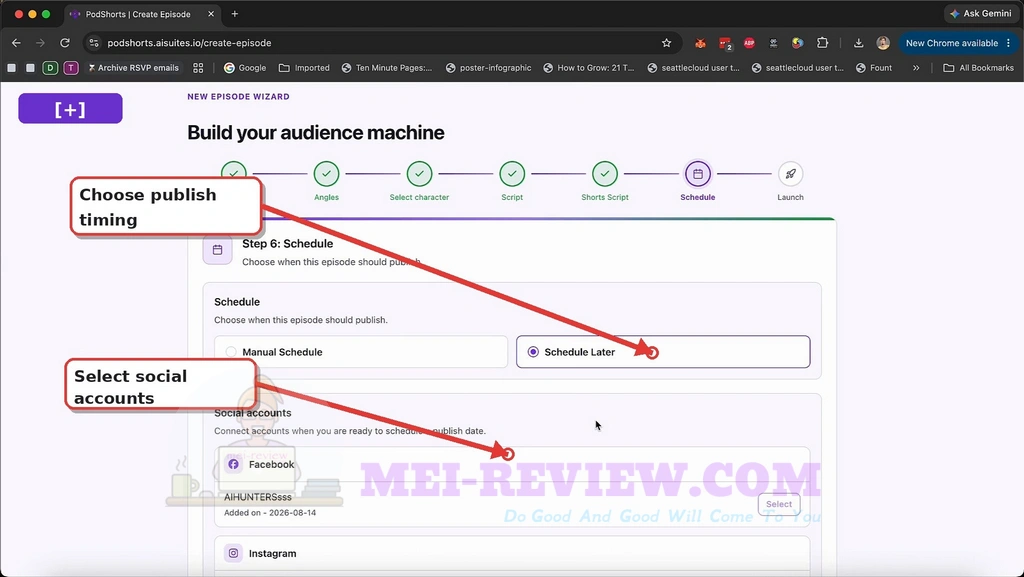Image resolution: width=1024 pixels, height=577 pixels.
Task: Go to the Shorts Script wizard step
Action: click(x=605, y=181)
